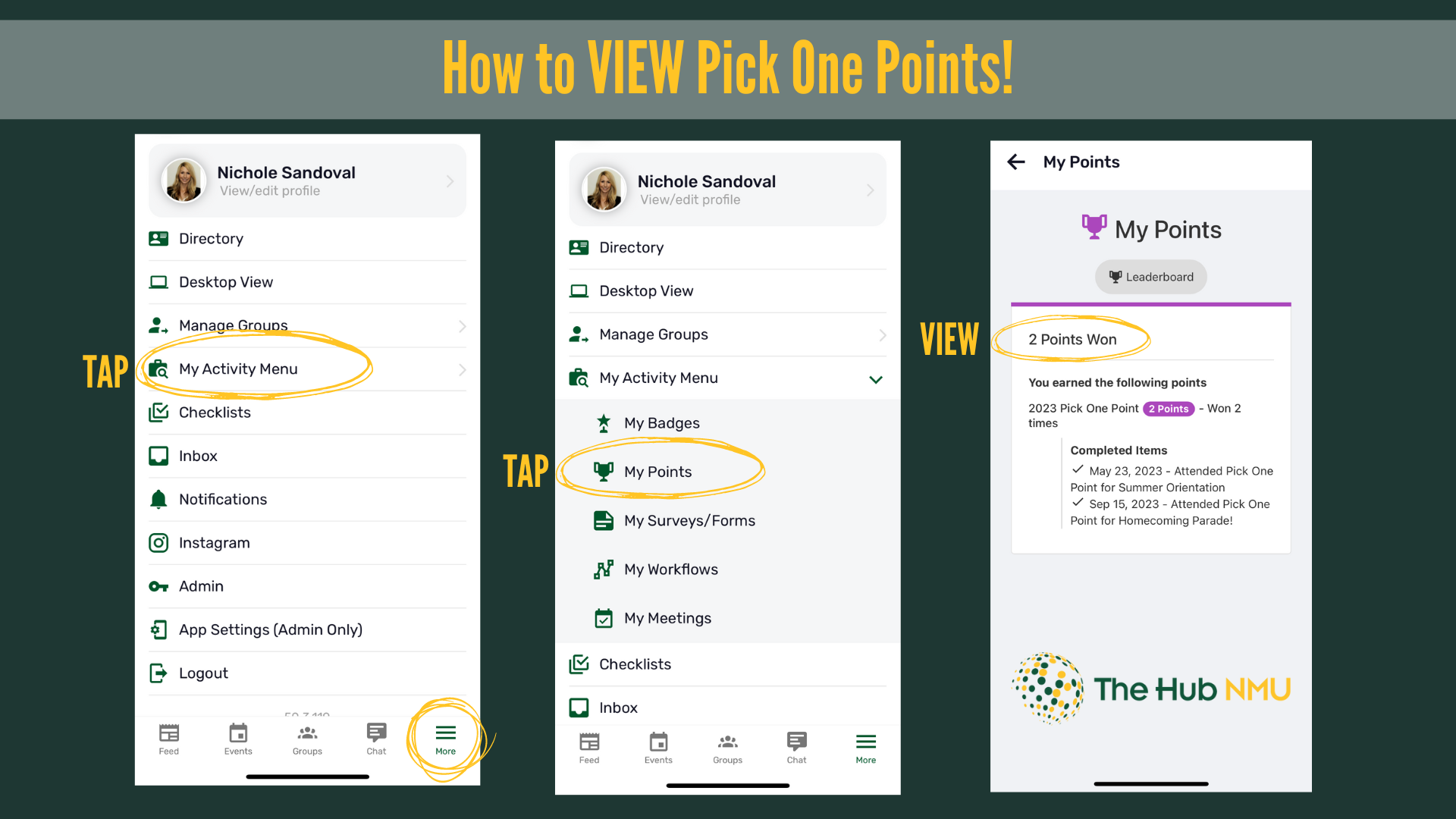Expand Manage Groups submenu arrow
Viewport: 1456px width, 819px height.
click(x=460, y=324)
